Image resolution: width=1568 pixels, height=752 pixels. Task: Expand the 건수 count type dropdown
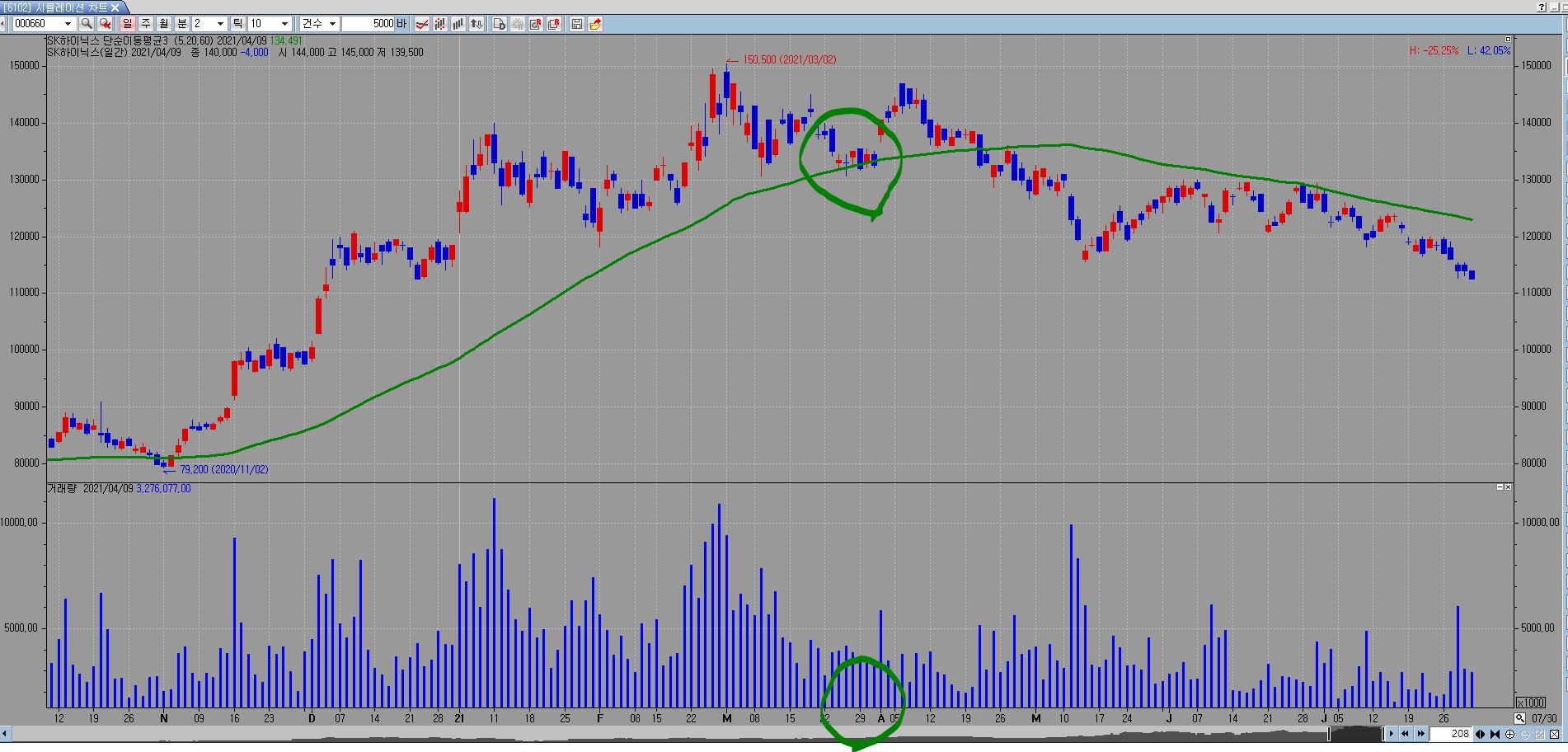tap(332, 24)
